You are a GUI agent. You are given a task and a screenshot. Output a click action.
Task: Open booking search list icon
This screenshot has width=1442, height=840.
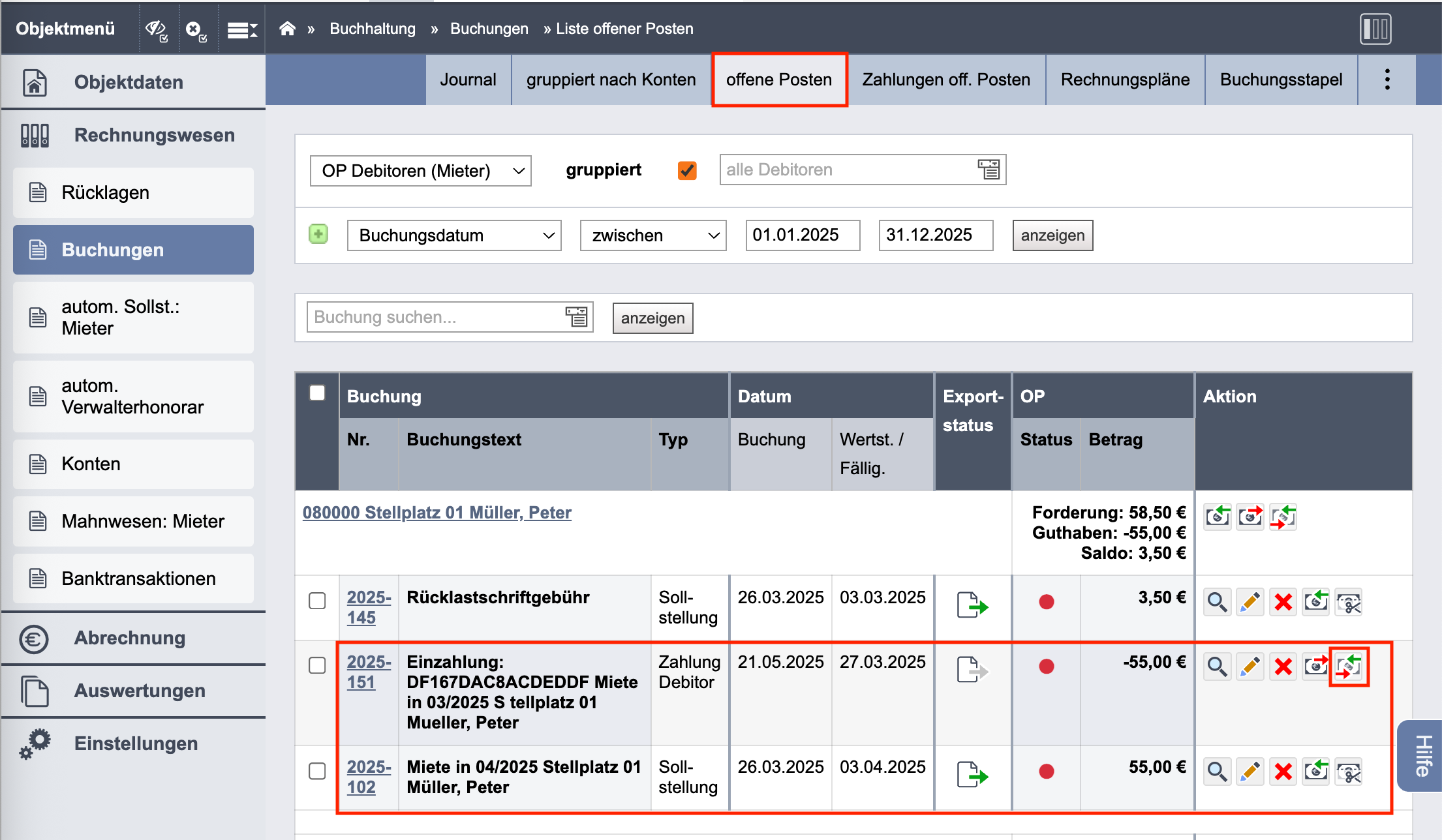tap(577, 317)
